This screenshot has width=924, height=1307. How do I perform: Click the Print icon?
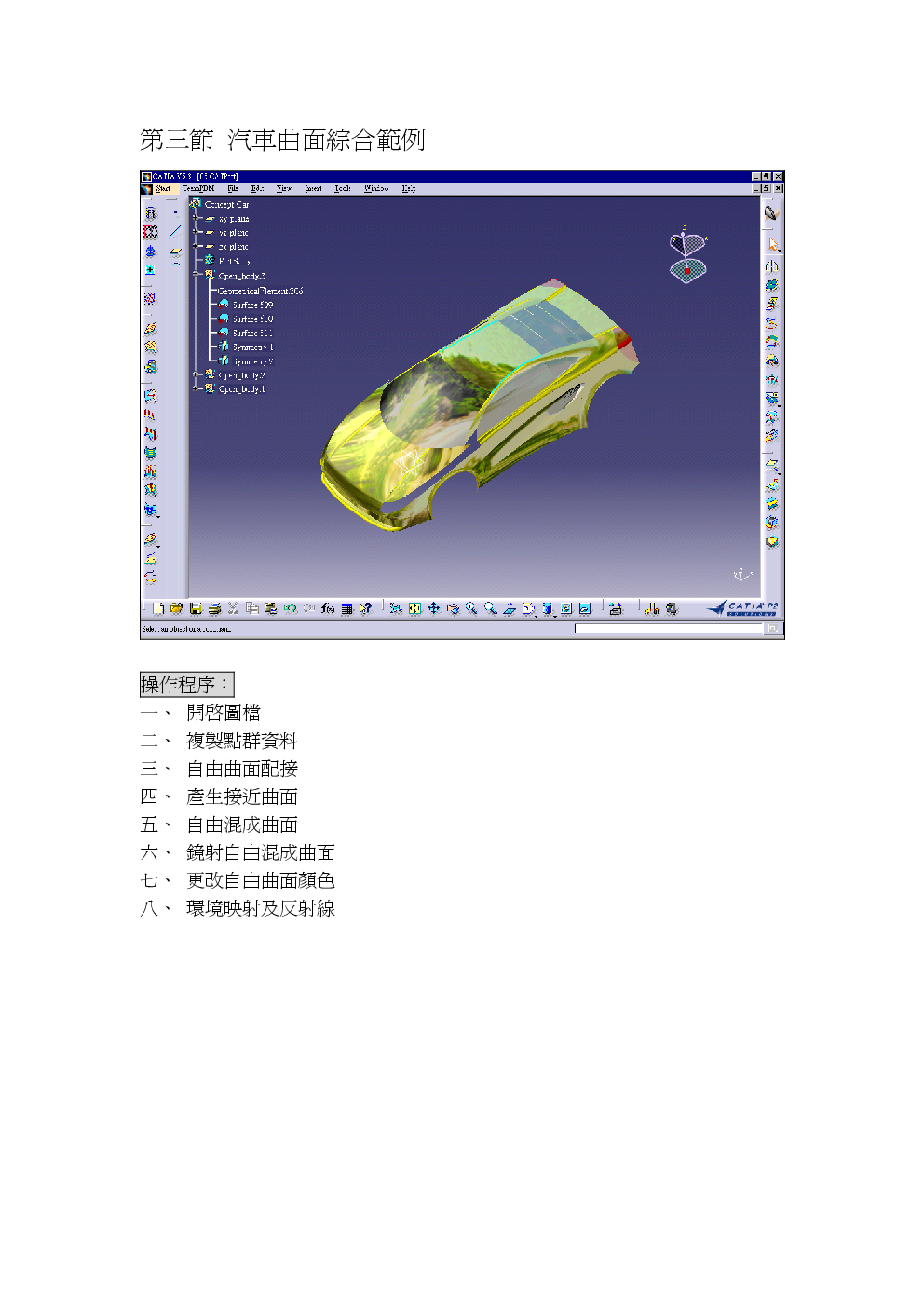214,608
